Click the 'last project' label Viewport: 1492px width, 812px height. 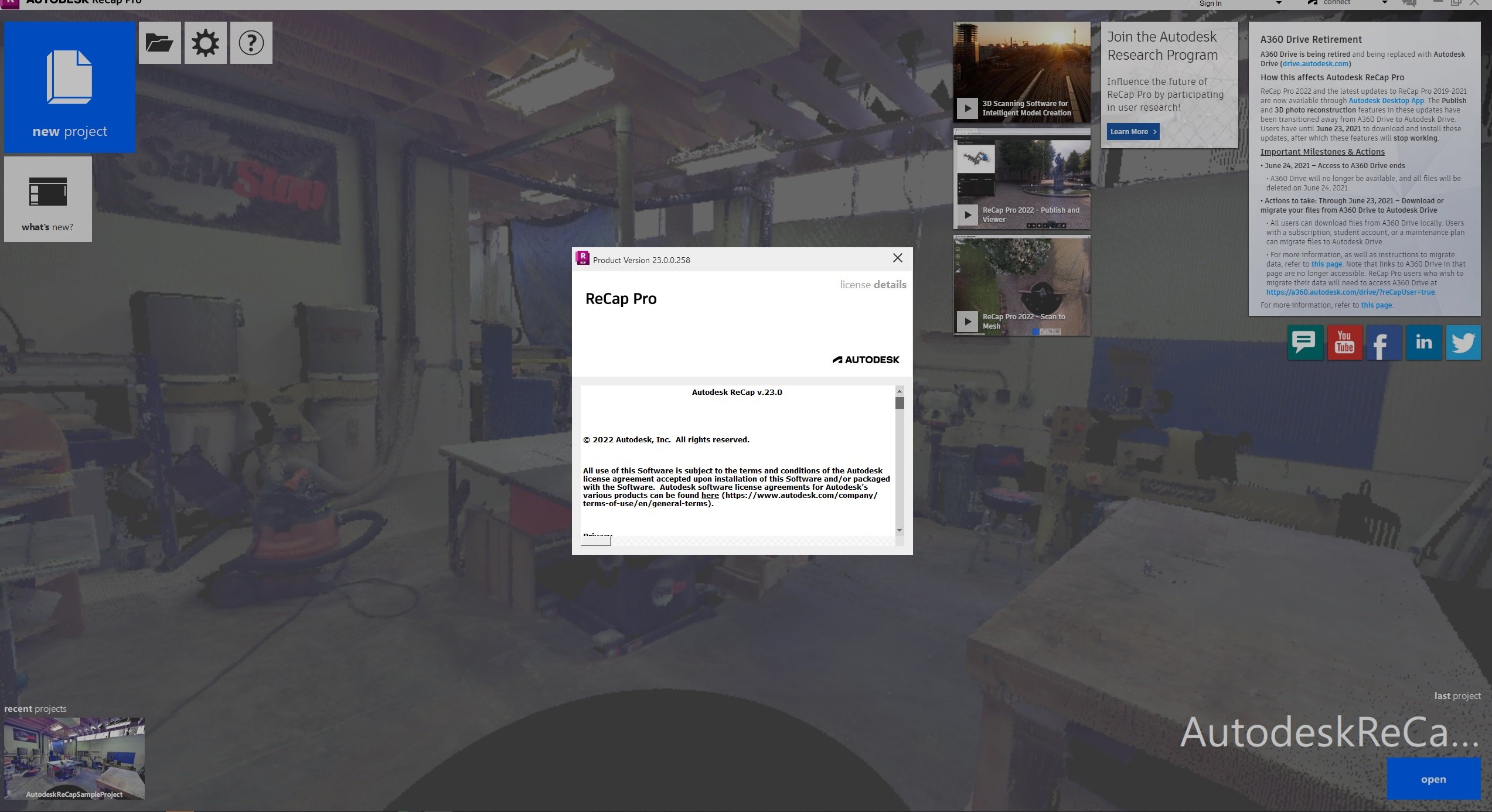pyautogui.click(x=1457, y=696)
